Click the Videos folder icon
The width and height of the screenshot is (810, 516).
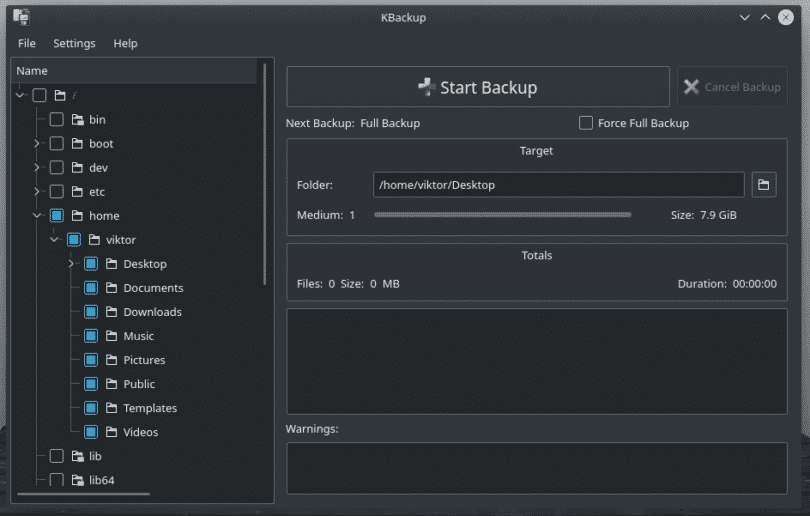pos(112,432)
